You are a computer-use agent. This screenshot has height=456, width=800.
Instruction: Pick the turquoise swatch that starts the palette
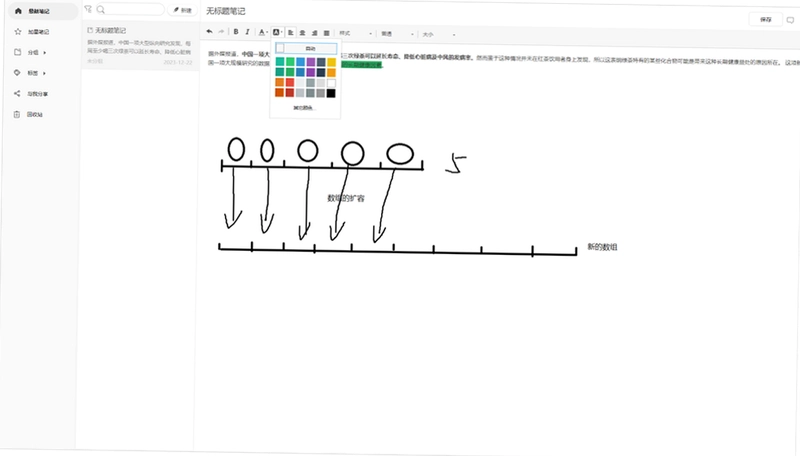pos(280,62)
